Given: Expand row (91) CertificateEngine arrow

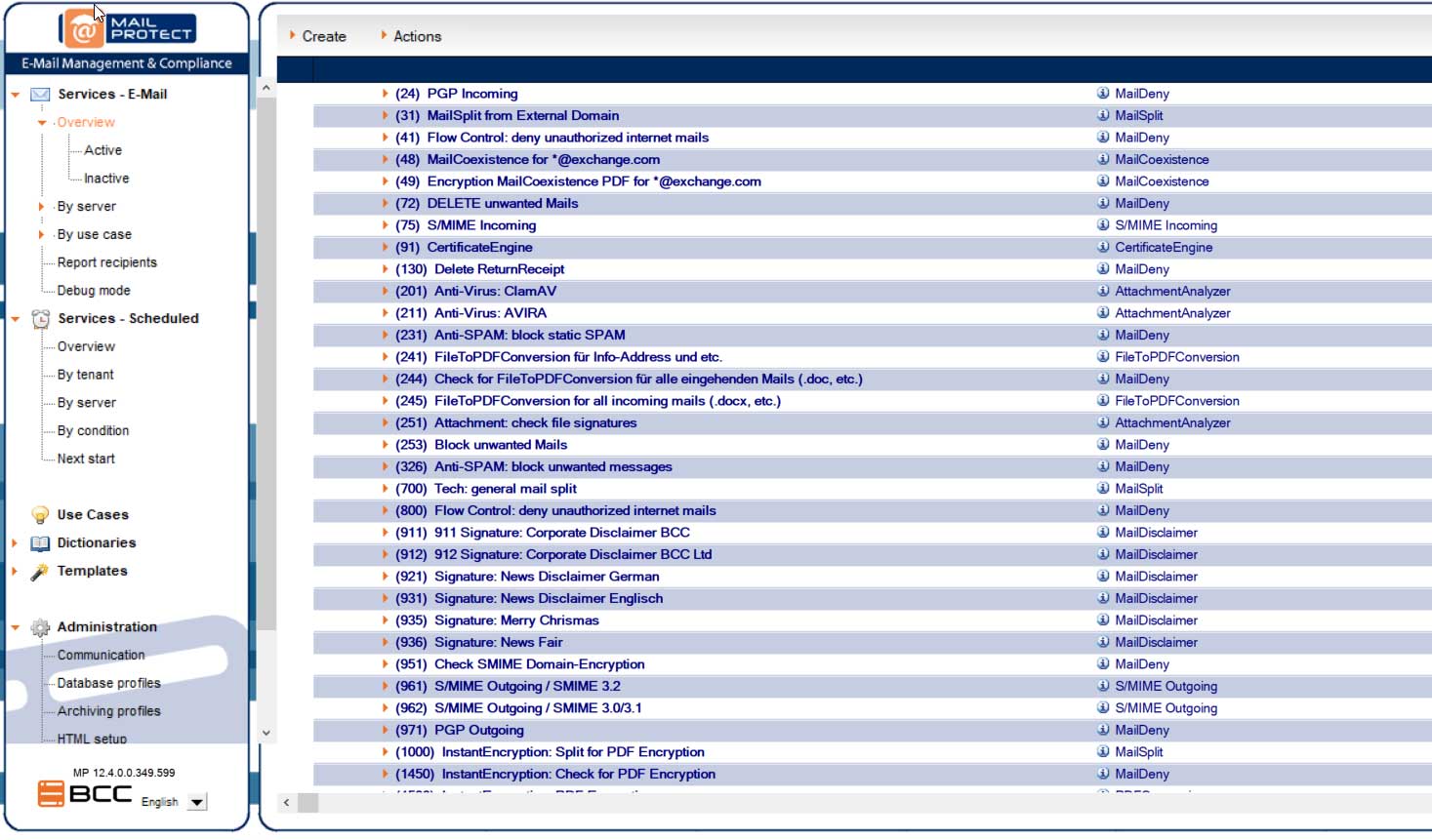Looking at the screenshot, I should pos(385,247).
